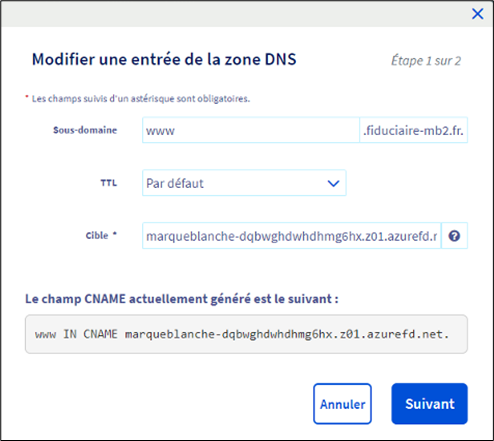
Task: Open the 'Par défaut' TTL dropdown
Action: coord(244,183)
